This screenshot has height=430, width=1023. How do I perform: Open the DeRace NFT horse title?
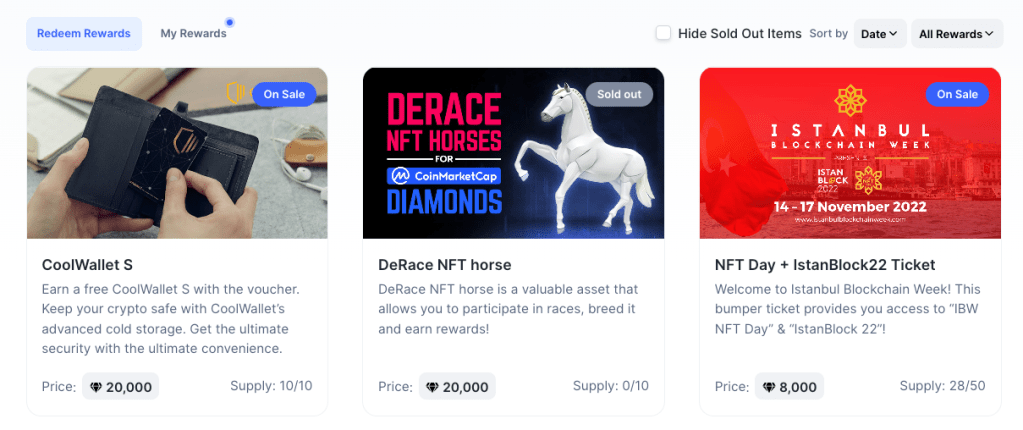pos(445,265)
